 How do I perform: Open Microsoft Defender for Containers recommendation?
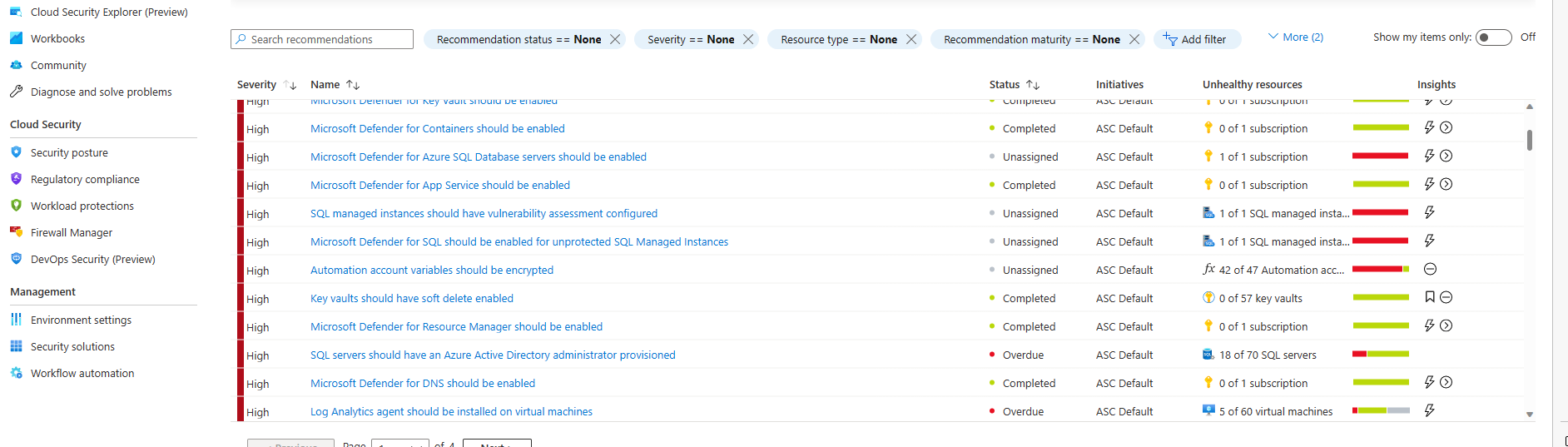pyautogui.click(x=438, y=128)
